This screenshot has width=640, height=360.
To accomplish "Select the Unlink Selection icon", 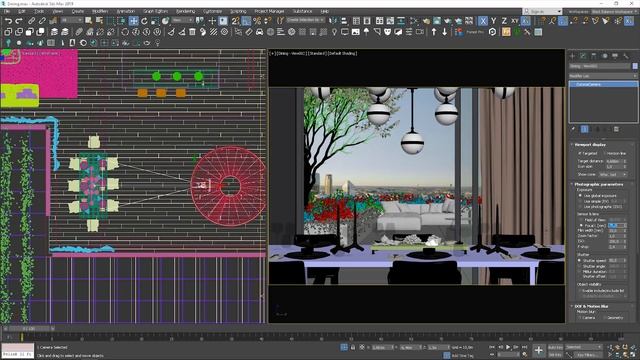I will [x=42, y=21].
